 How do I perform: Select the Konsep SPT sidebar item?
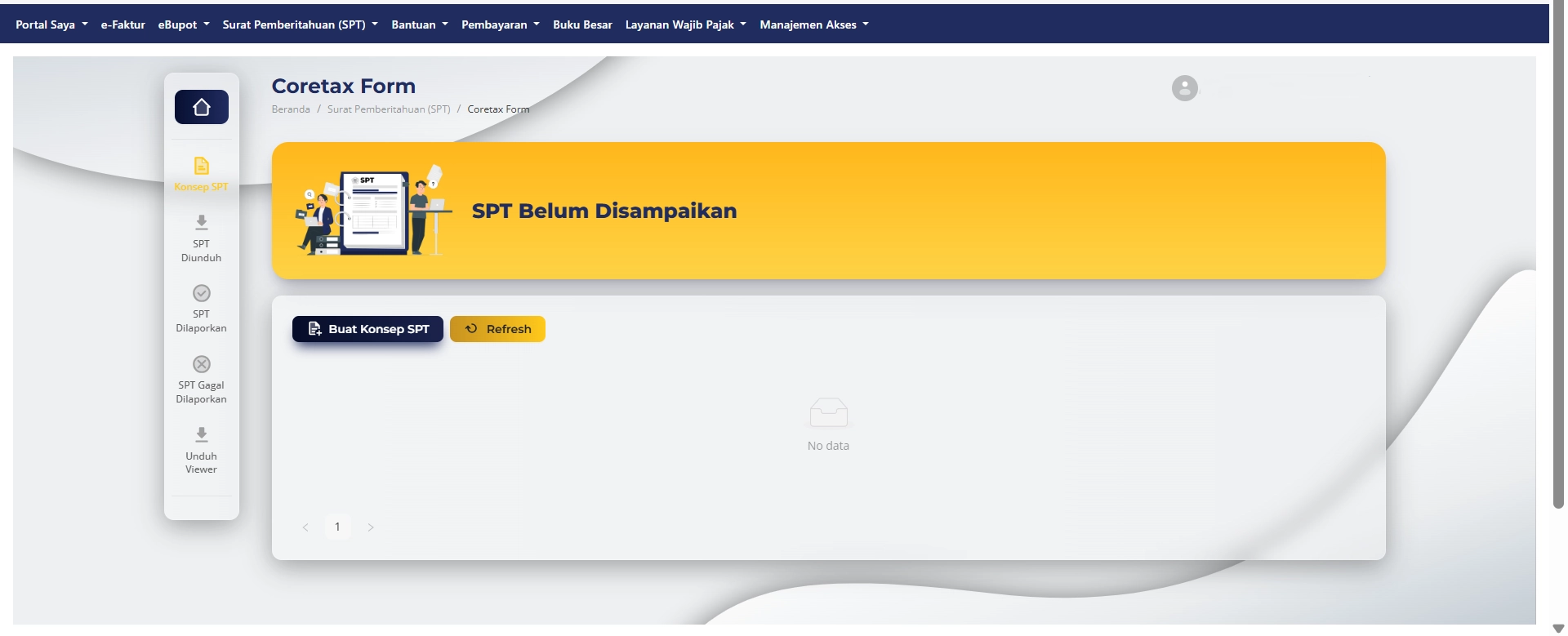coord(201,175)
